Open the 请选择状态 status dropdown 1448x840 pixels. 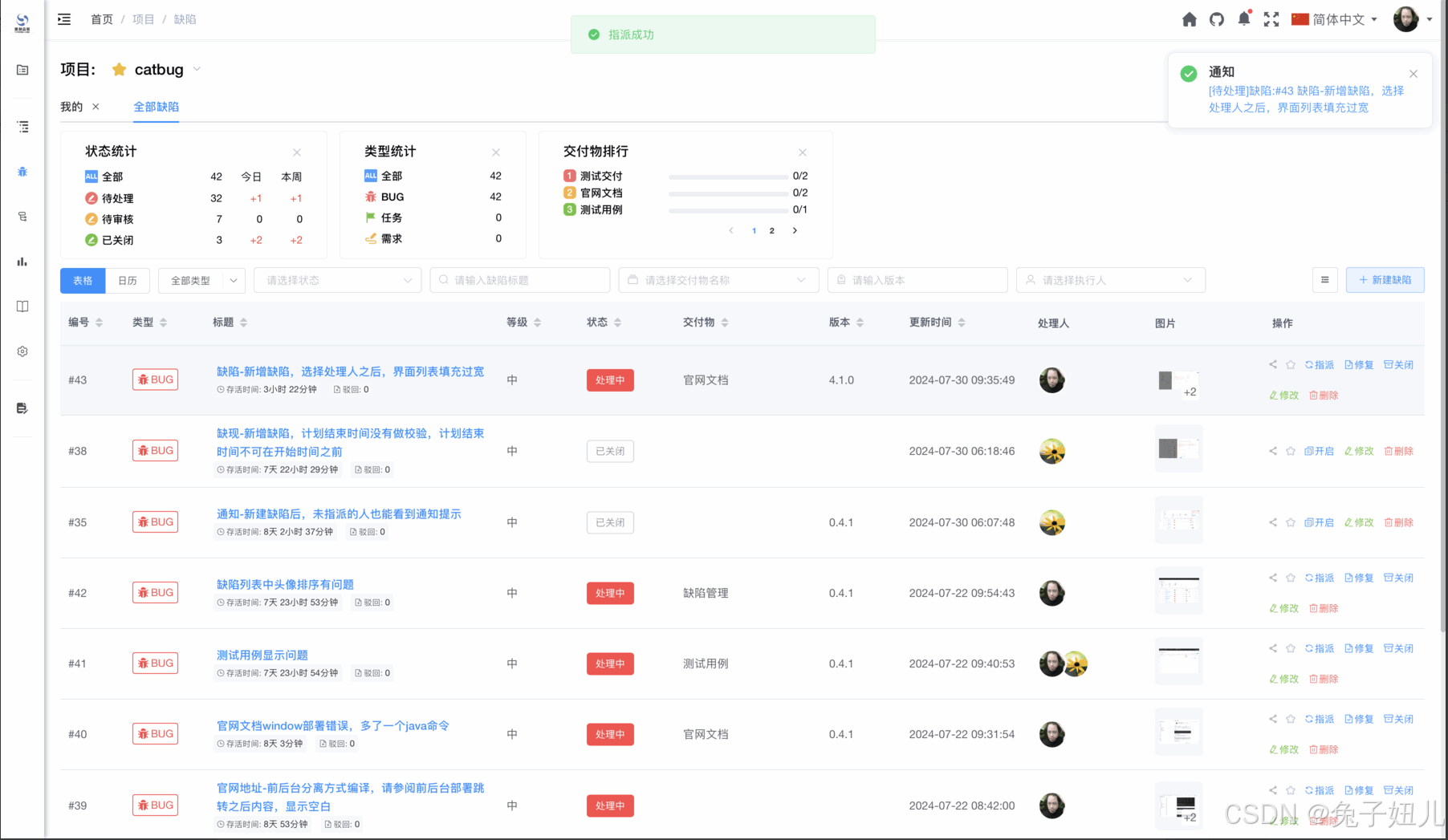coord(337,280)
